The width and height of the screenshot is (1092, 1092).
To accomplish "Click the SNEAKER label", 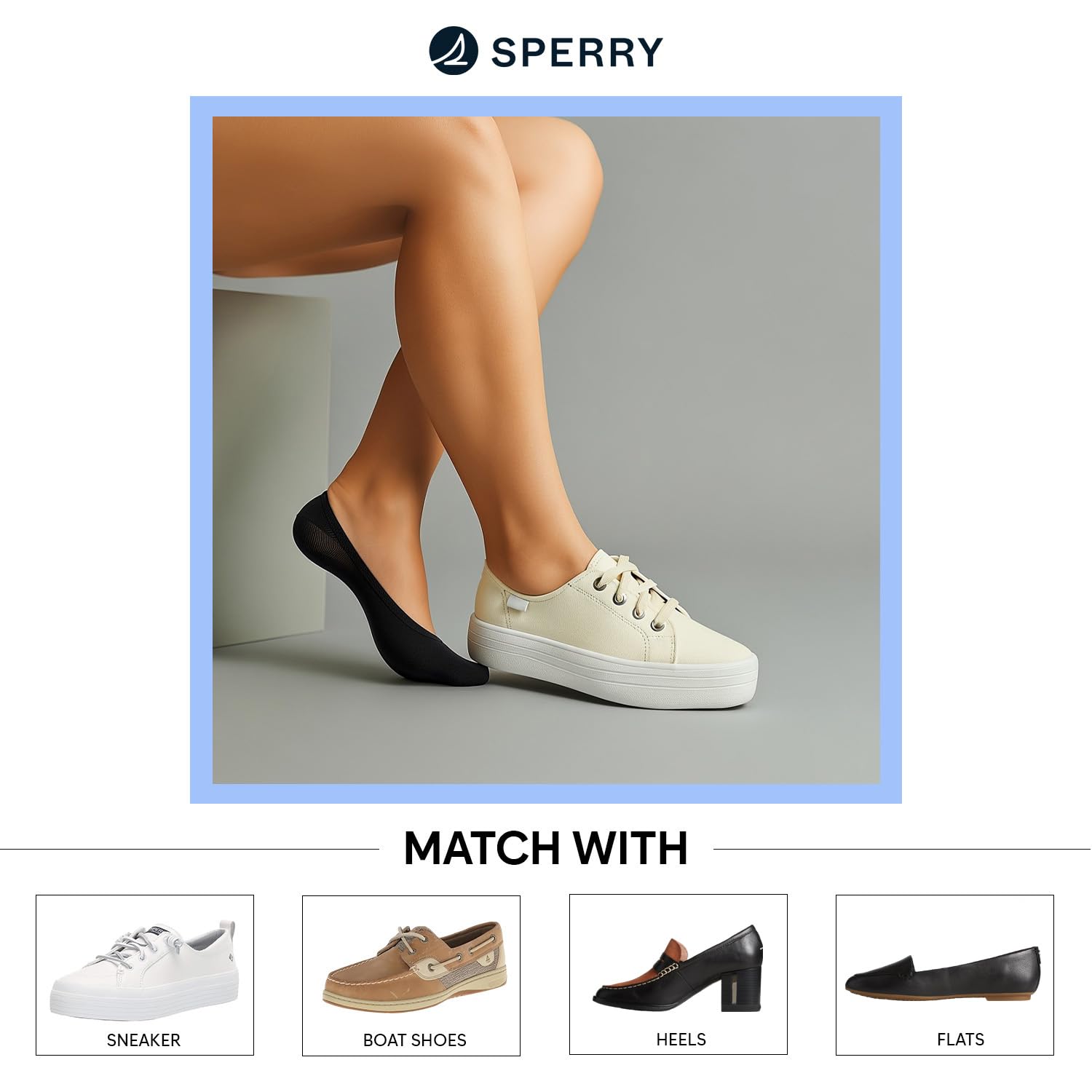I will 143,1040.
